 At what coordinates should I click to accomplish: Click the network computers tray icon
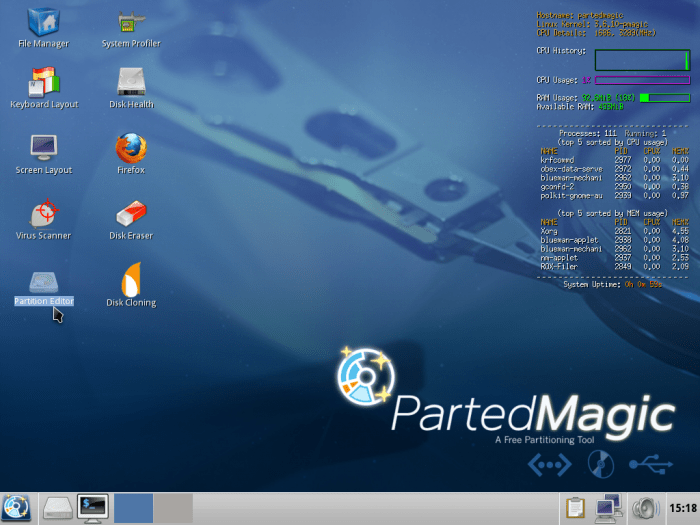[x=609, y=508]
